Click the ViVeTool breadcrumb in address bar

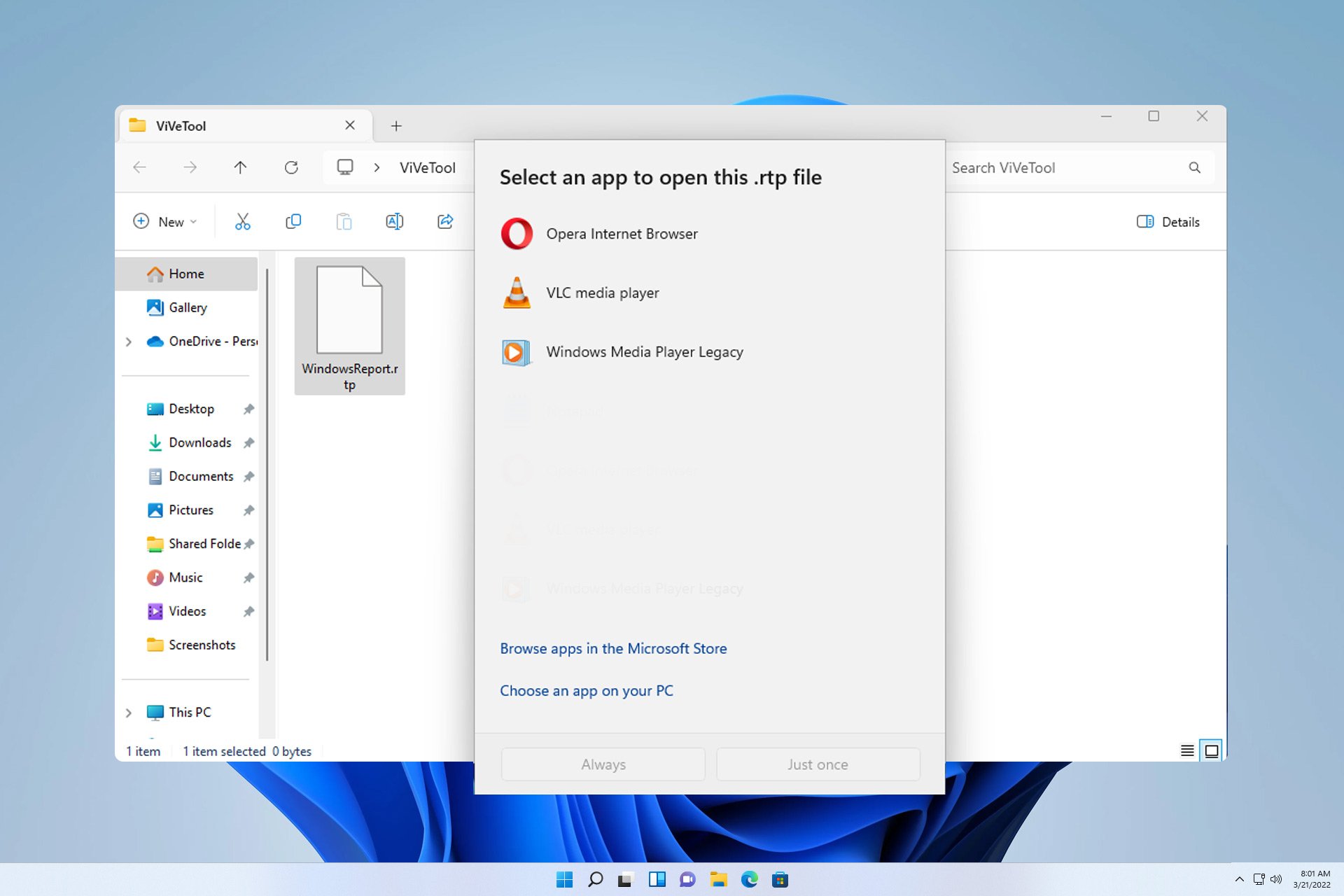pyautogui.click(x=427, y=168)
